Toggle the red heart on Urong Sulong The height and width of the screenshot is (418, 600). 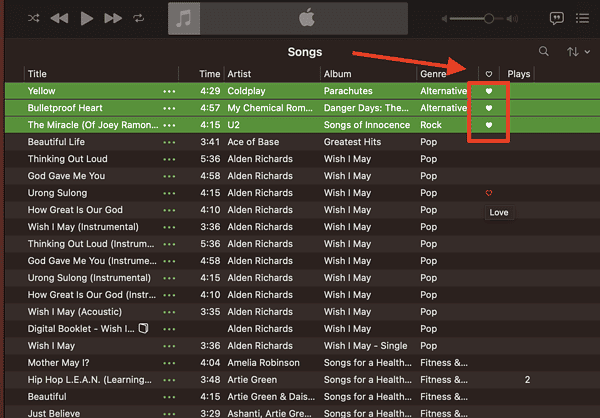489,193
